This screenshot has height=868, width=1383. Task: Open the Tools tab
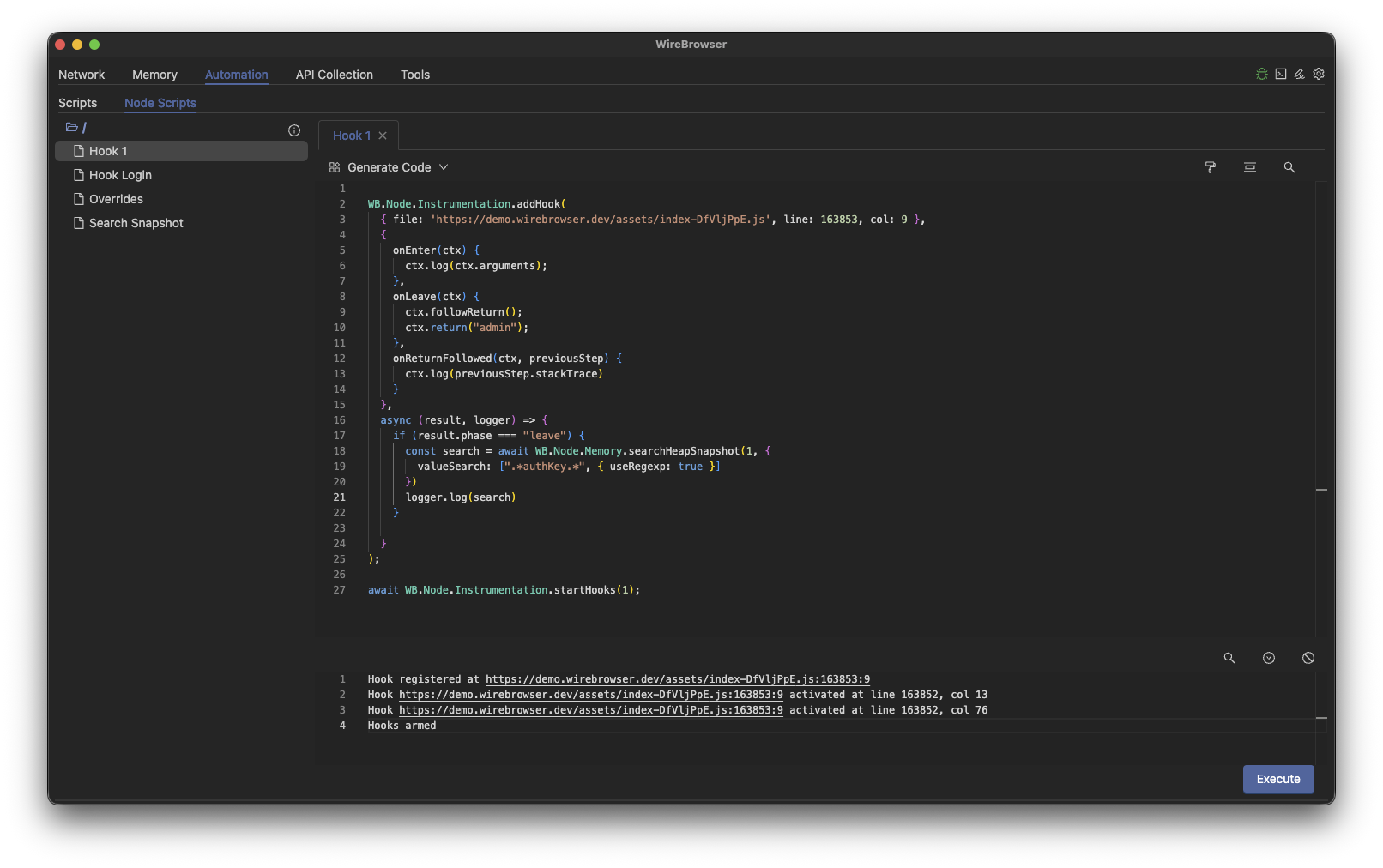point(415,75)
